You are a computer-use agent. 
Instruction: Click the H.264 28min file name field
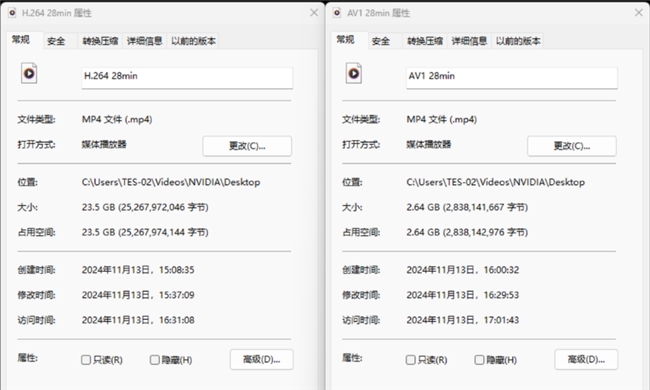point(187,78)
